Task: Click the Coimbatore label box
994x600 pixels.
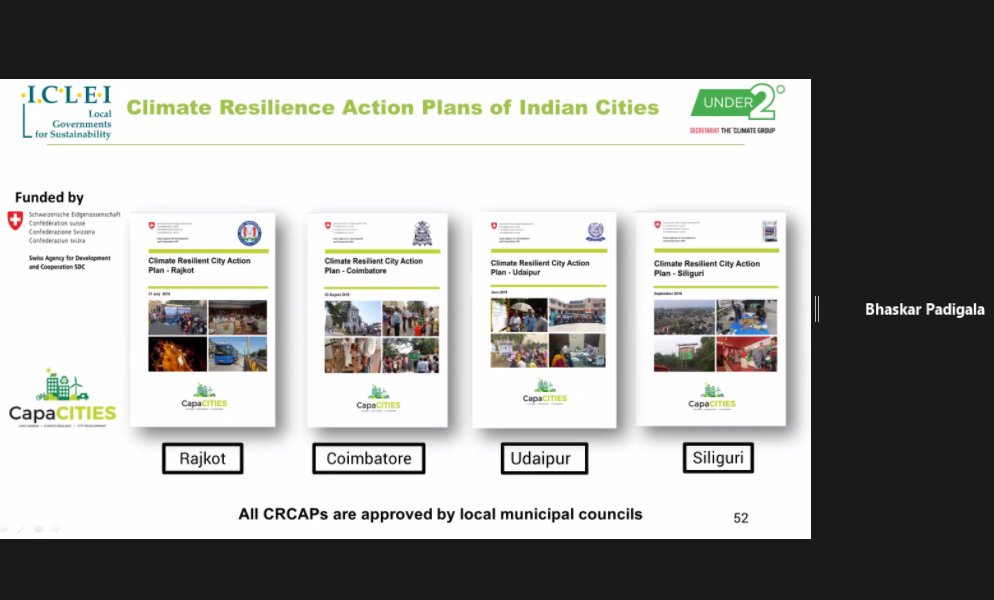Action: pos(369,458)
